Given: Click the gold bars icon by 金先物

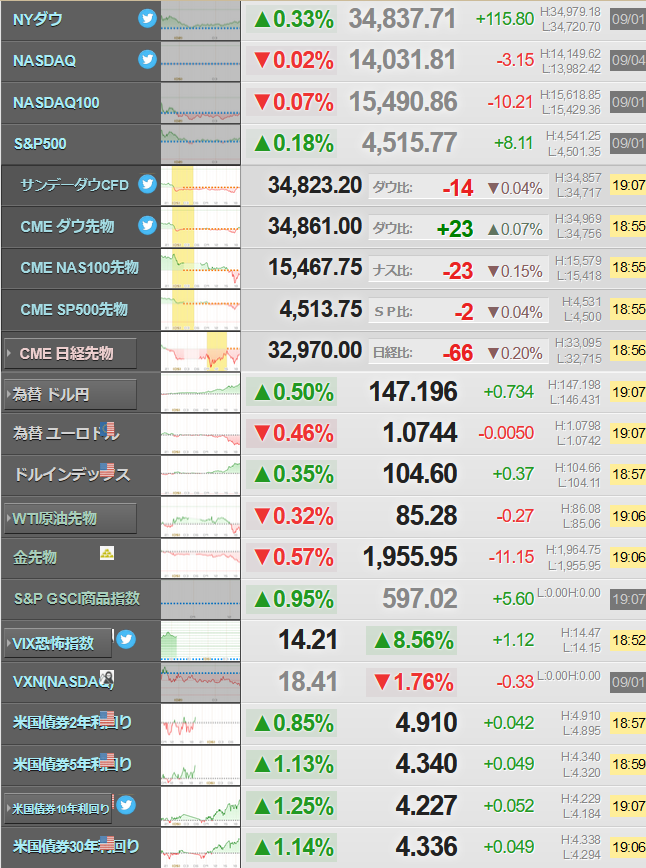Looking at the screenshot, I should pyautogui.click(x=107, y=552).
